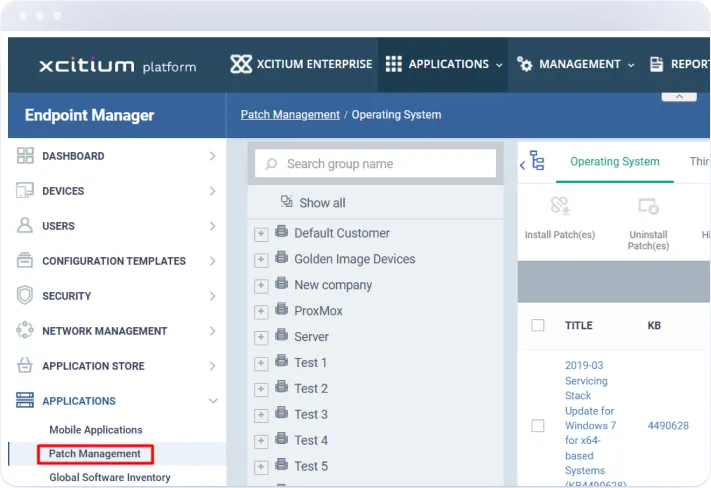711x488 pixels.
Task: Expand the Default Customer group
Action: click(261, 234)
